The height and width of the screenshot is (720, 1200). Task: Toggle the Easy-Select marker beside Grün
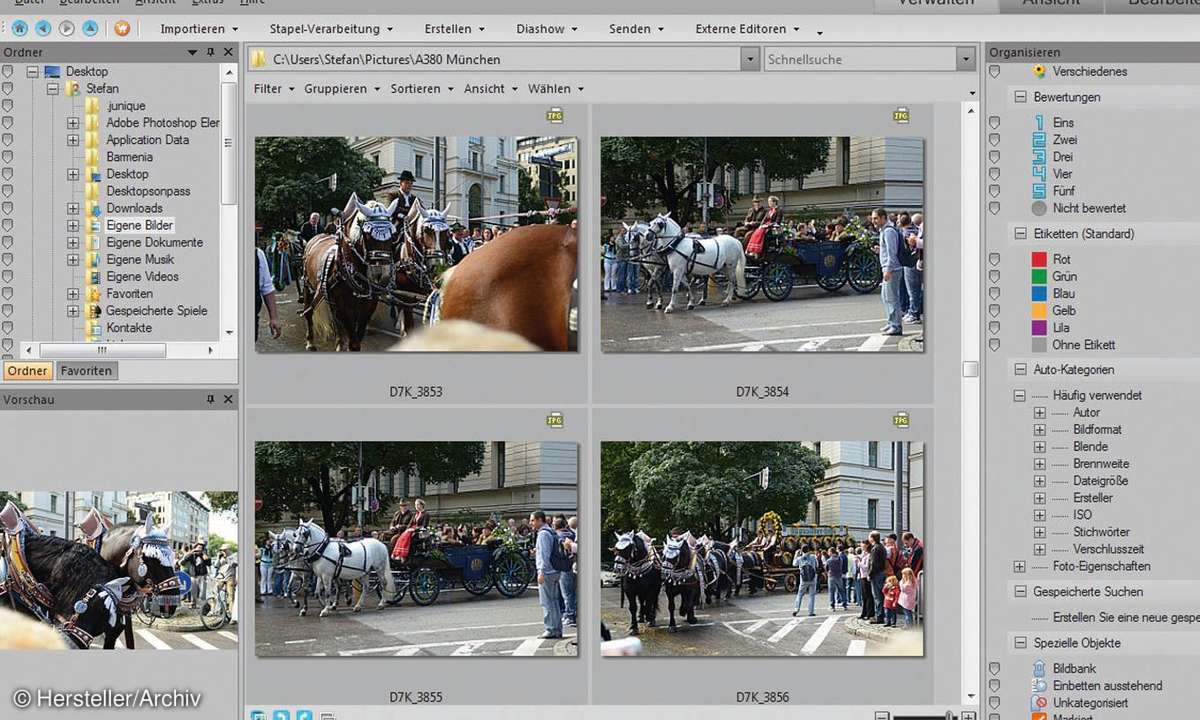994,276
